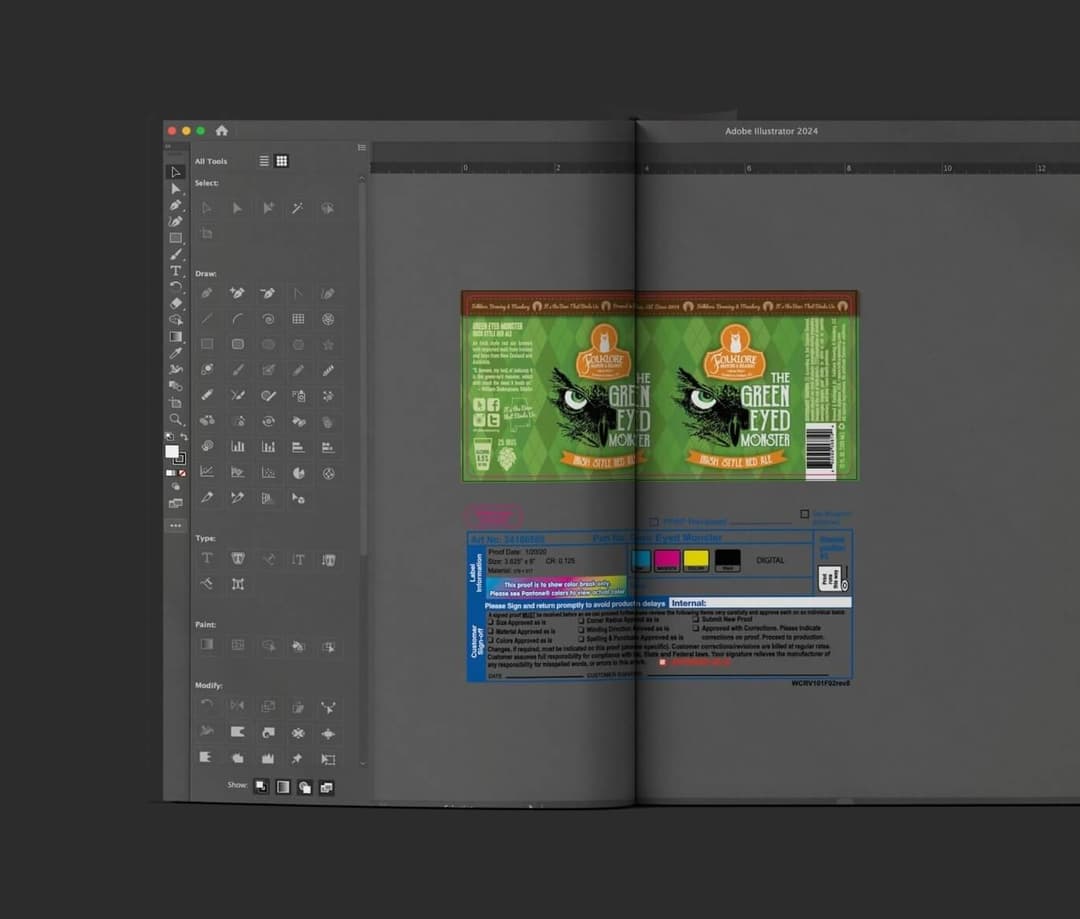Image resolution: width=1080 pixels, height=919 pixels.
Task: Select the Lasso tool in the Select section
Action: 328,208
